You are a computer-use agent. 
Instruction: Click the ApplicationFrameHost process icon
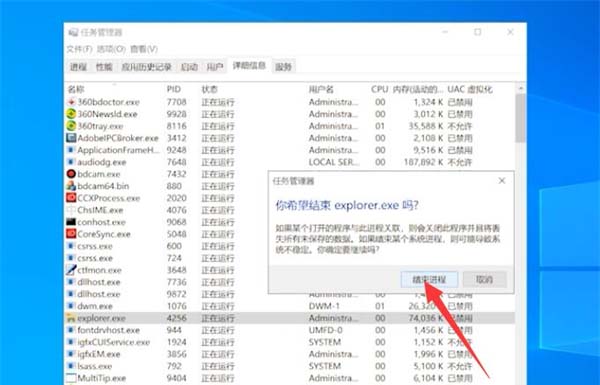[71, 150]
